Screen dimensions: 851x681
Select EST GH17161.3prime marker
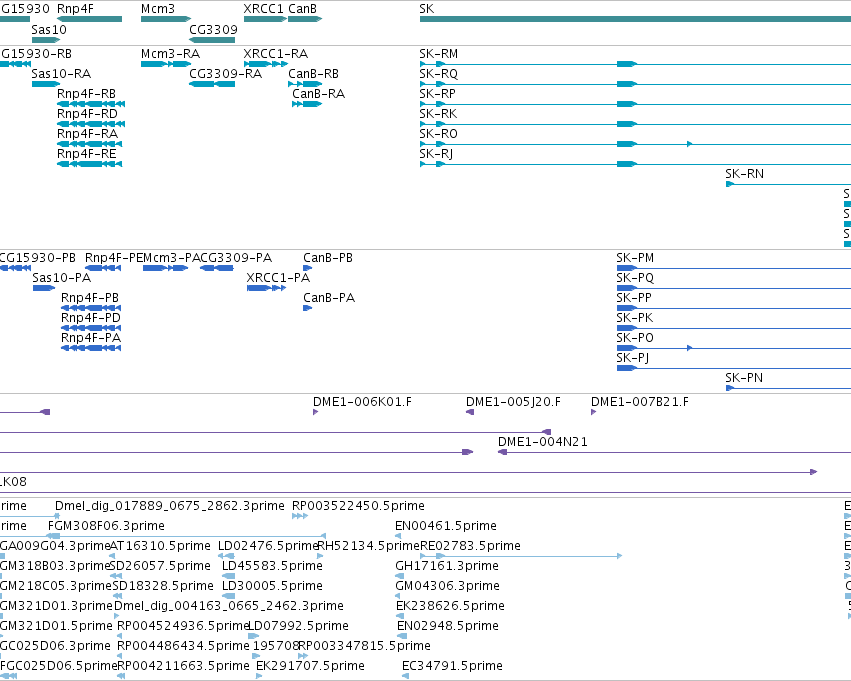pos(399,576)
